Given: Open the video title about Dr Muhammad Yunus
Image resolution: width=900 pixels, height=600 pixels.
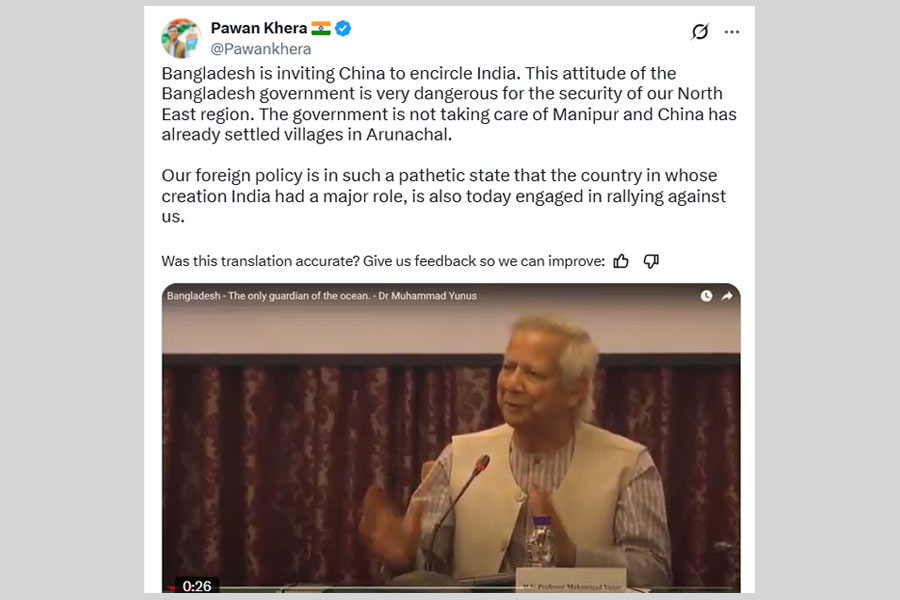Looking at the screenshot, I should pyautogui.click(x=321, y=296).
